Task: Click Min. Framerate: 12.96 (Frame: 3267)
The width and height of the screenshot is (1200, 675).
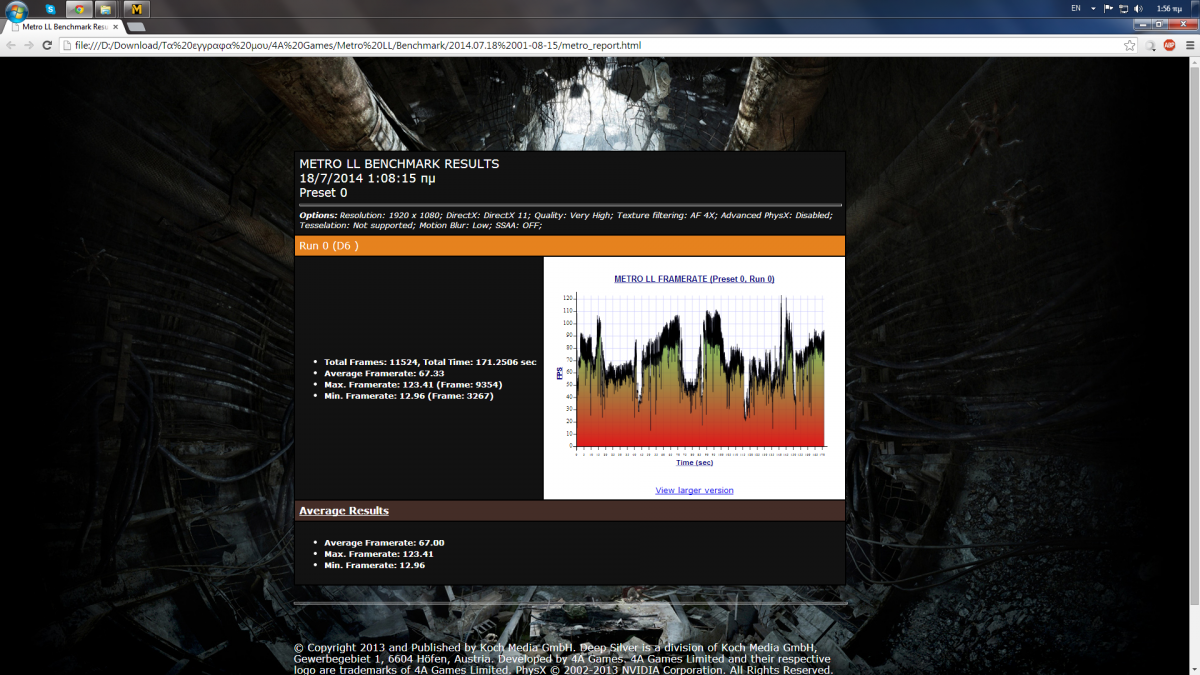Action: tap(409, 395)
